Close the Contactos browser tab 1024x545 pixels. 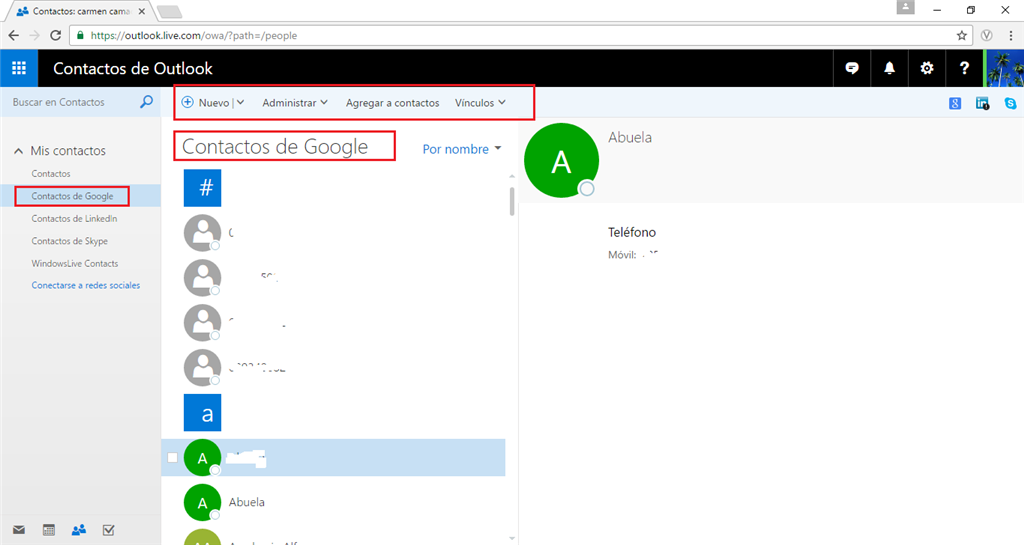[142, 11]
